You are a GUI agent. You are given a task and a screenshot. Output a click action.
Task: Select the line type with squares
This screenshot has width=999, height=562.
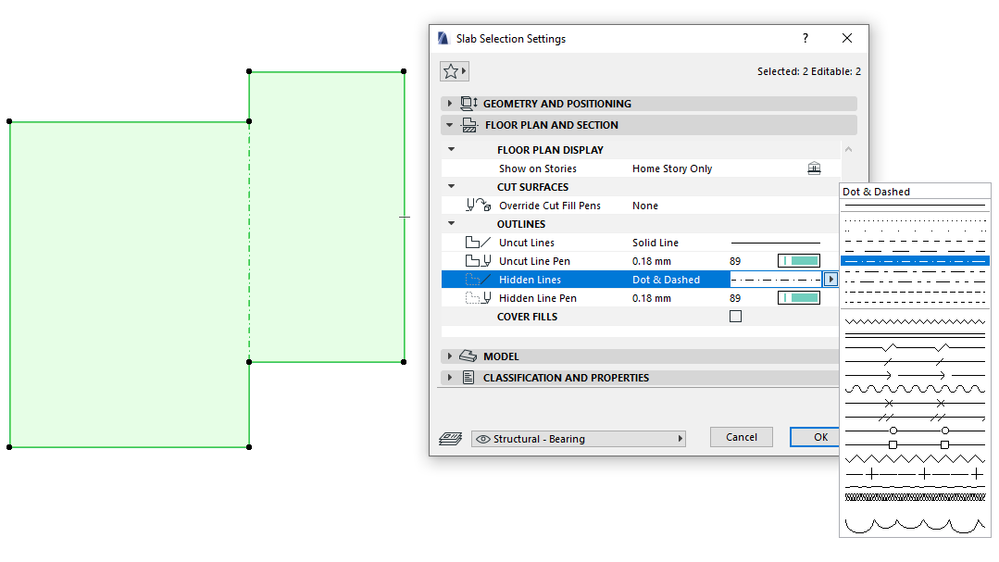[x=915, y=444]
